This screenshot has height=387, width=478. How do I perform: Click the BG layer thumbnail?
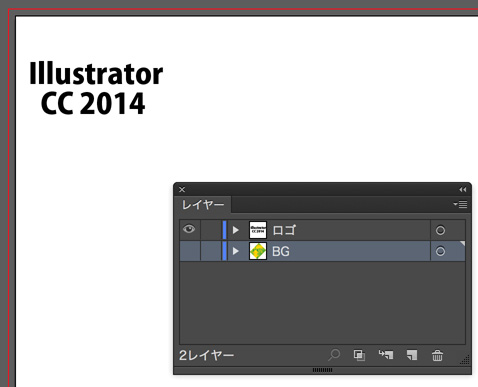click(258, 251)
